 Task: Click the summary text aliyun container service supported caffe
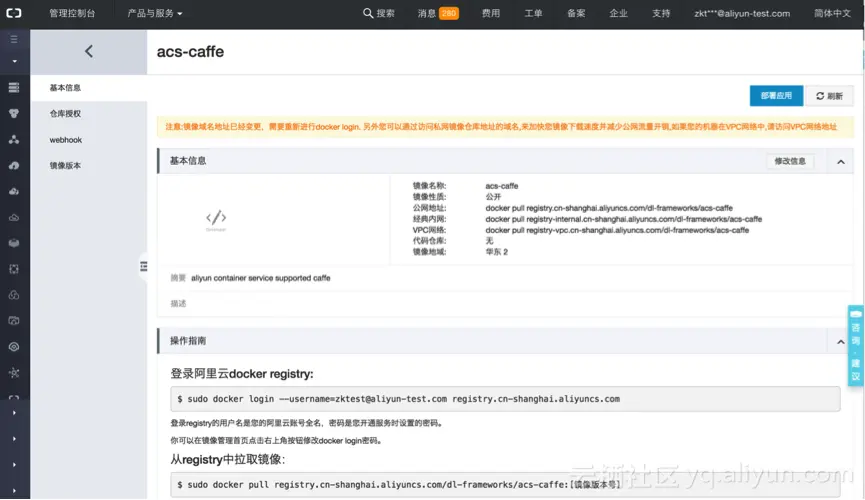coord(260,278)
